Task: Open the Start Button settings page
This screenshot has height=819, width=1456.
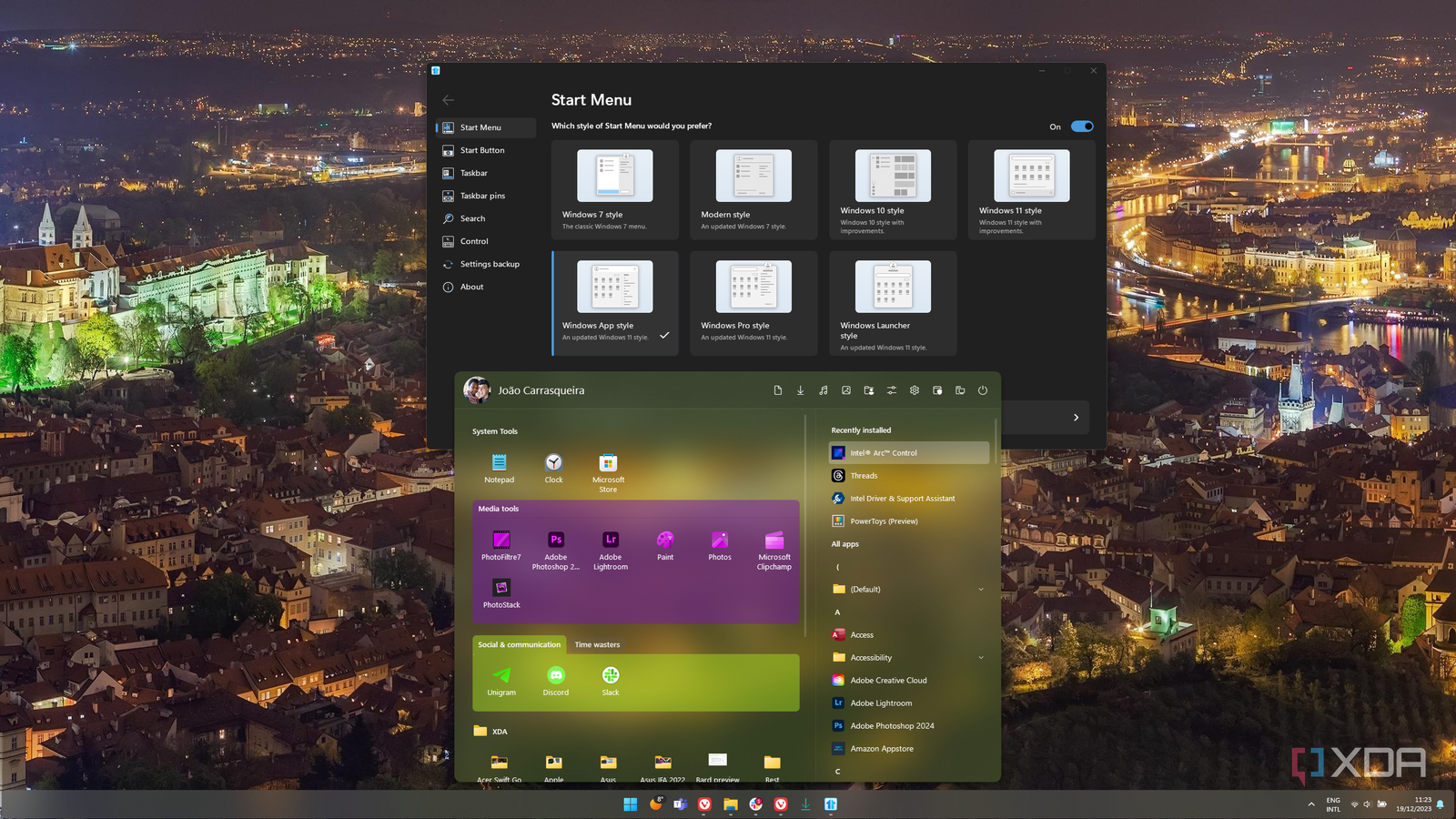Action: [486, 150]
